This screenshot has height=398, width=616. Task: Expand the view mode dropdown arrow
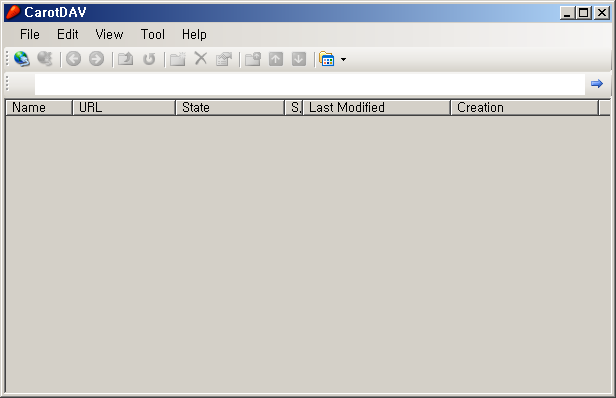(343, 59)
